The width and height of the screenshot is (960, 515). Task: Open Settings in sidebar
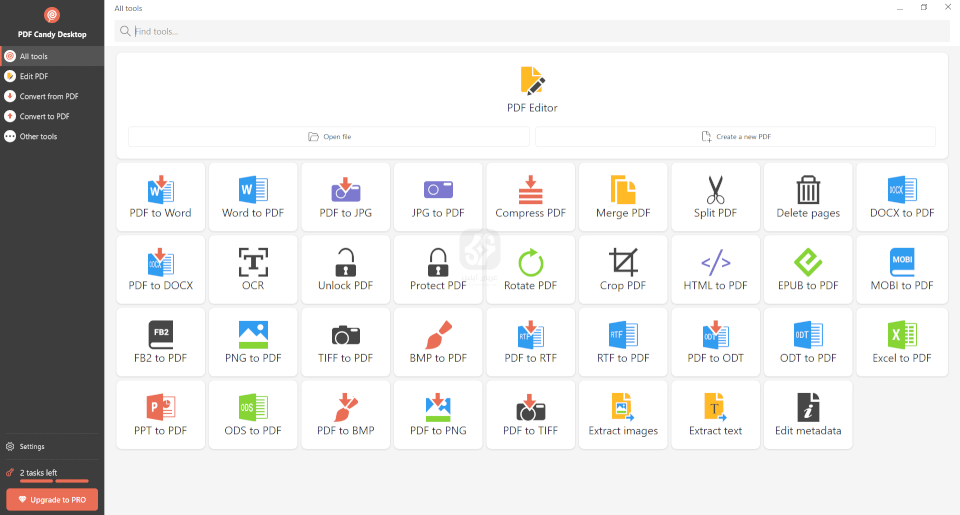52,446
